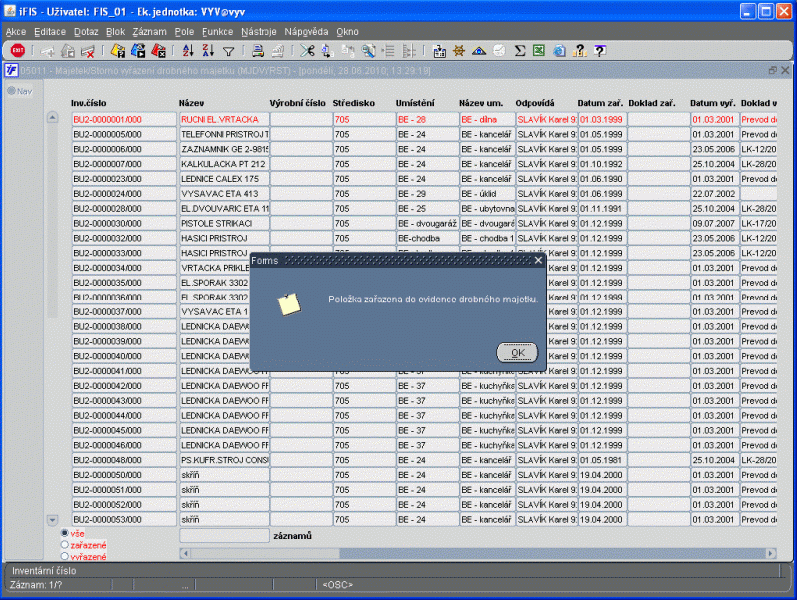This screenshot has width=797, height=600.
Task: Close the Forms dialog with X
Action: [538, 260]
